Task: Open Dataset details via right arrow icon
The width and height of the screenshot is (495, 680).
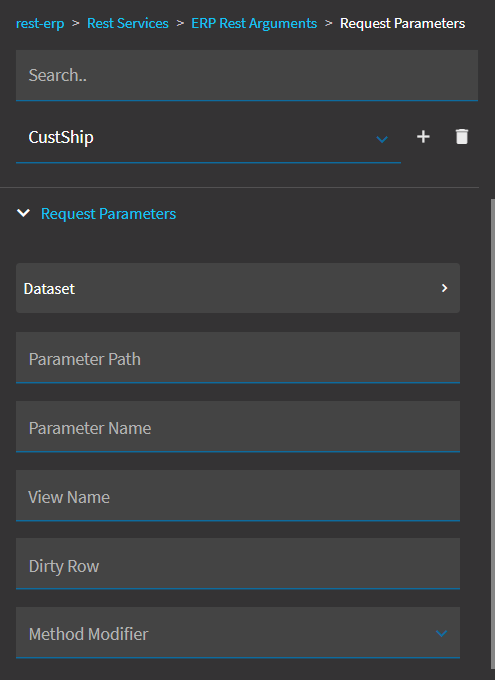Action: point(444,288)
